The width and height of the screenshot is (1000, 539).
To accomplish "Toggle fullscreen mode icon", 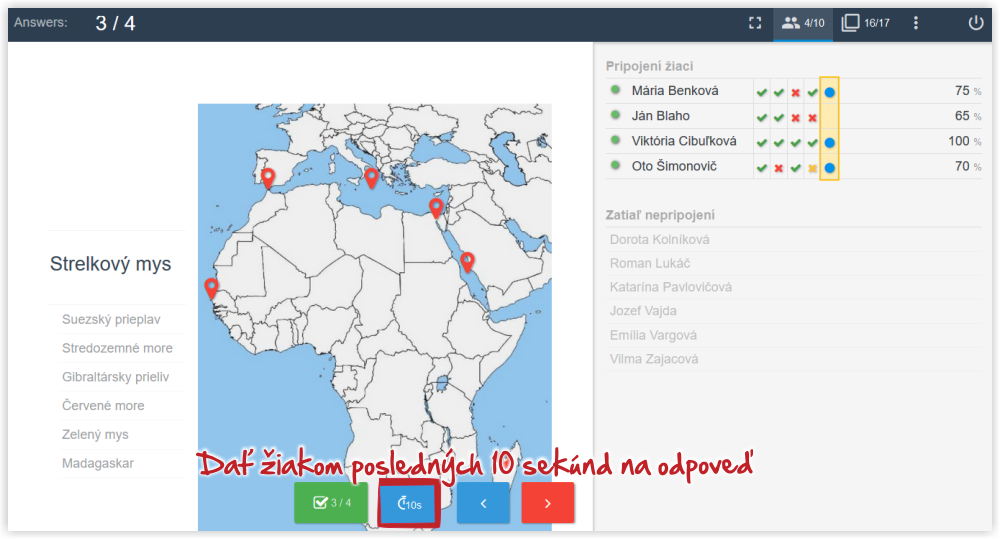I will (755, 23).
